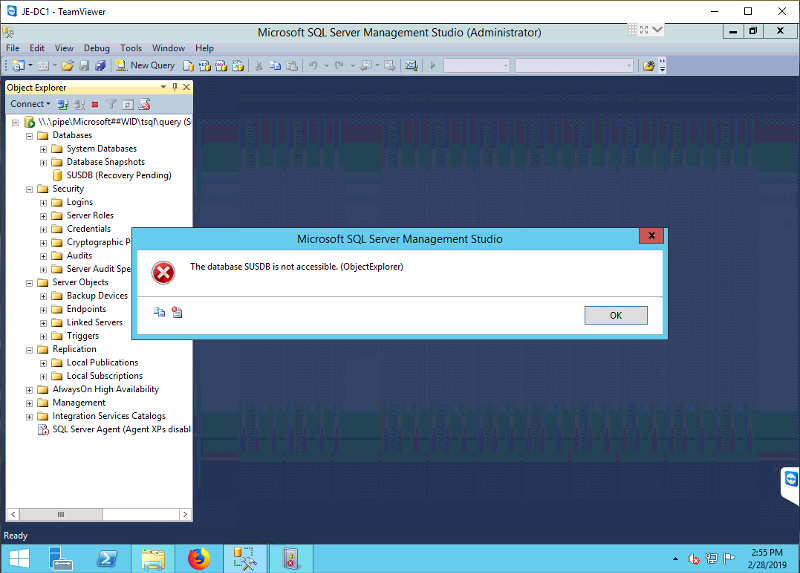Click Object Explorer horizontal scrollbar thumb

pyautogui.click(x=61, y=514)
